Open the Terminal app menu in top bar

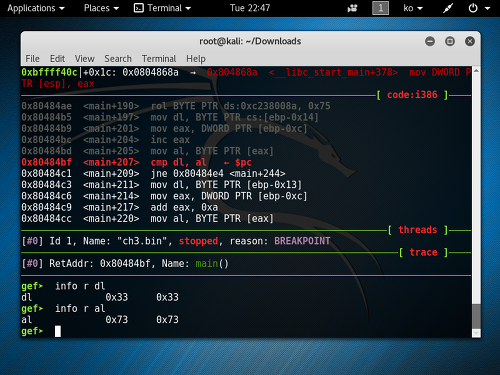coord(162,8)
